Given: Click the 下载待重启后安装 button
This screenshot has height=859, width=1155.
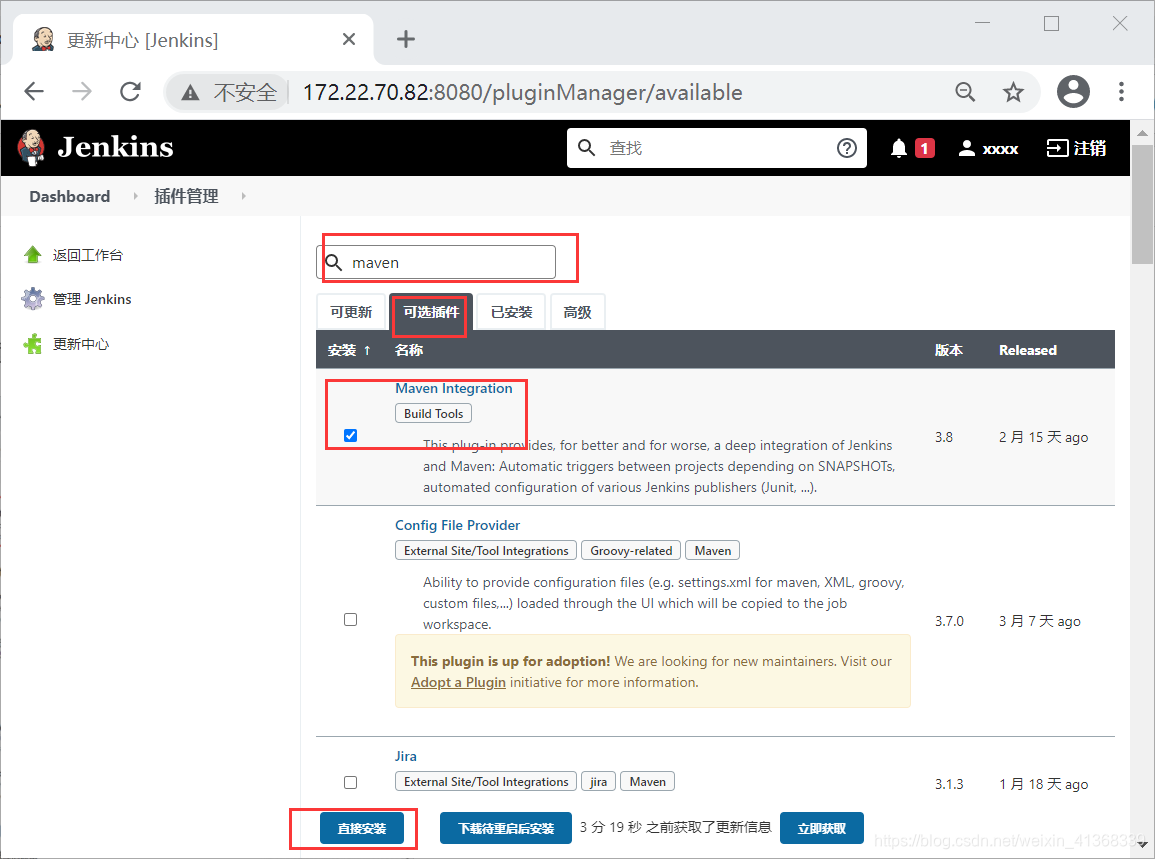Looking at the screenshot, I should 506,828.
